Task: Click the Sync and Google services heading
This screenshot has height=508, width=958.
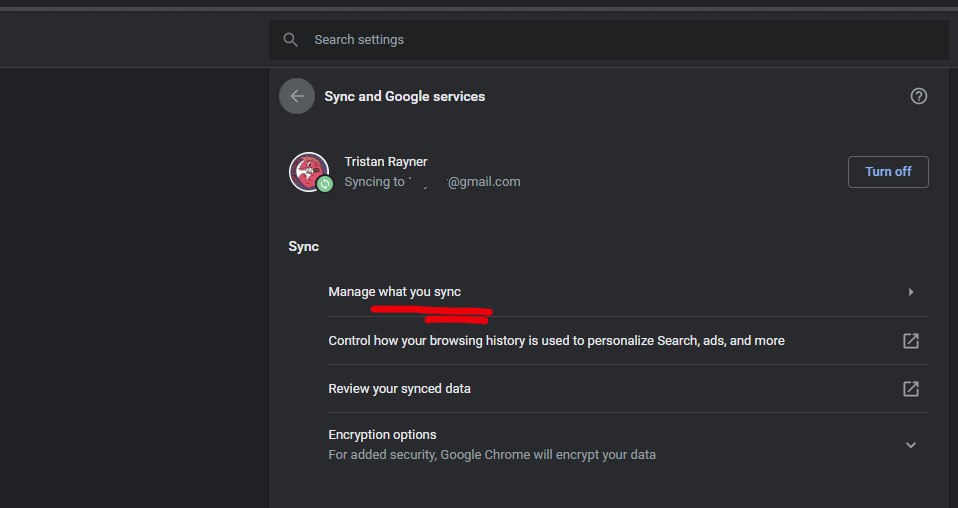Action: pos(405,97)
